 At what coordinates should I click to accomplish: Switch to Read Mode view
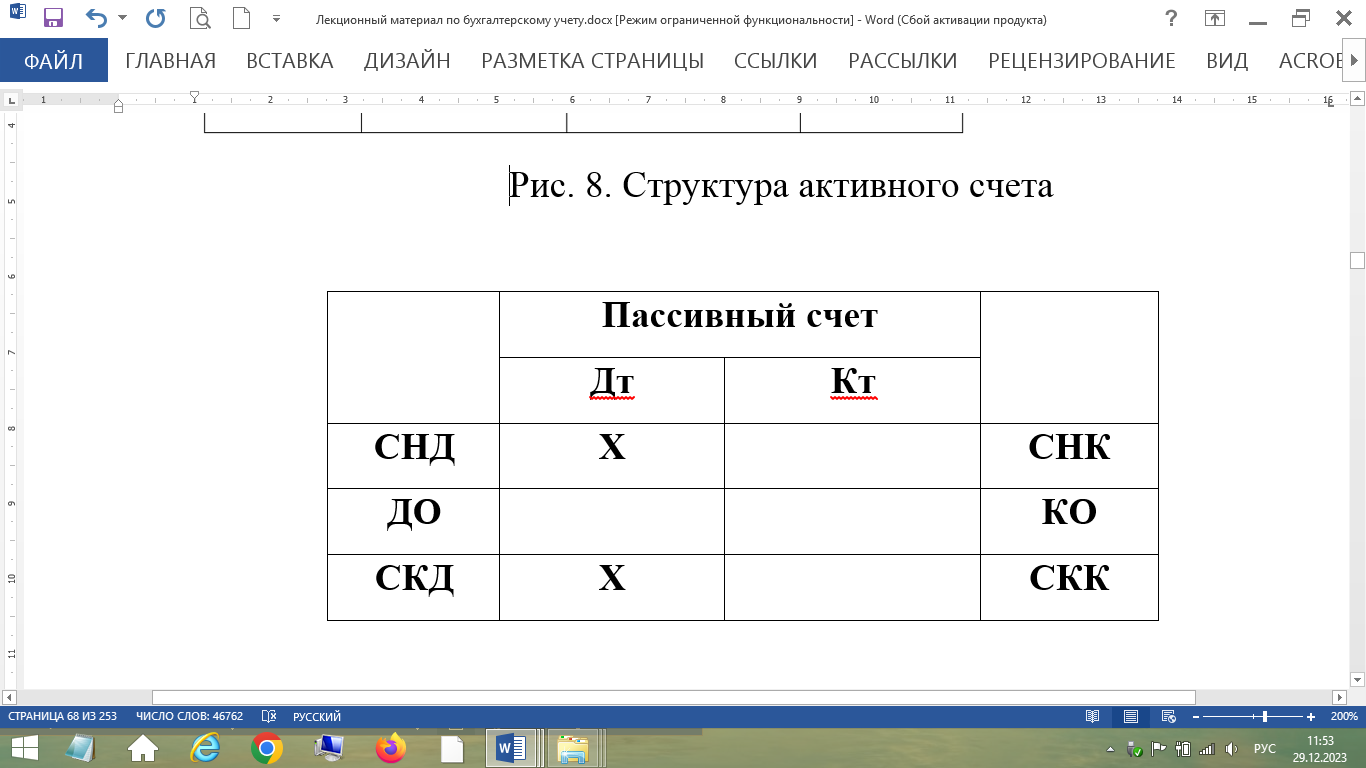1093,717
